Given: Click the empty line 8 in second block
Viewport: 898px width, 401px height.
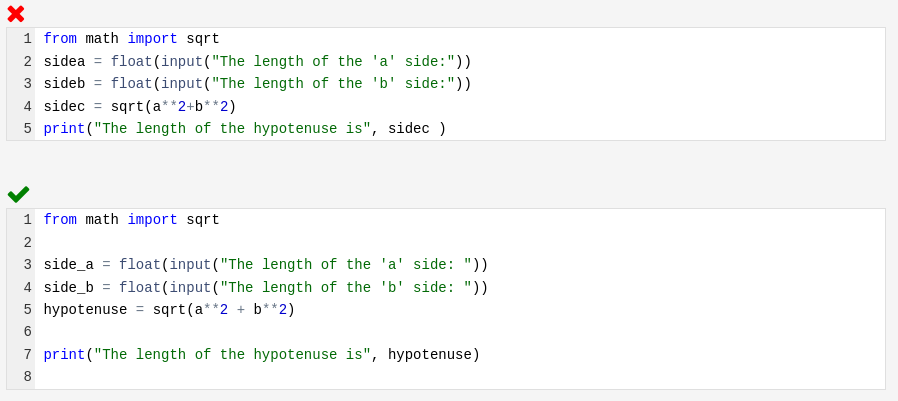Looking at the screenshot, I should pos(460,376).
